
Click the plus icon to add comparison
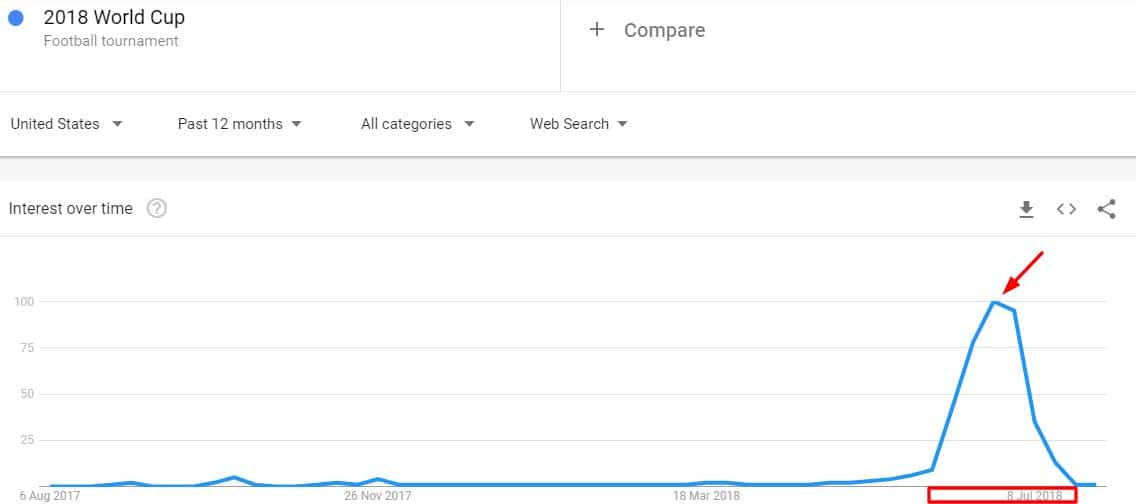pyautogui.click(x=596, y=30)
